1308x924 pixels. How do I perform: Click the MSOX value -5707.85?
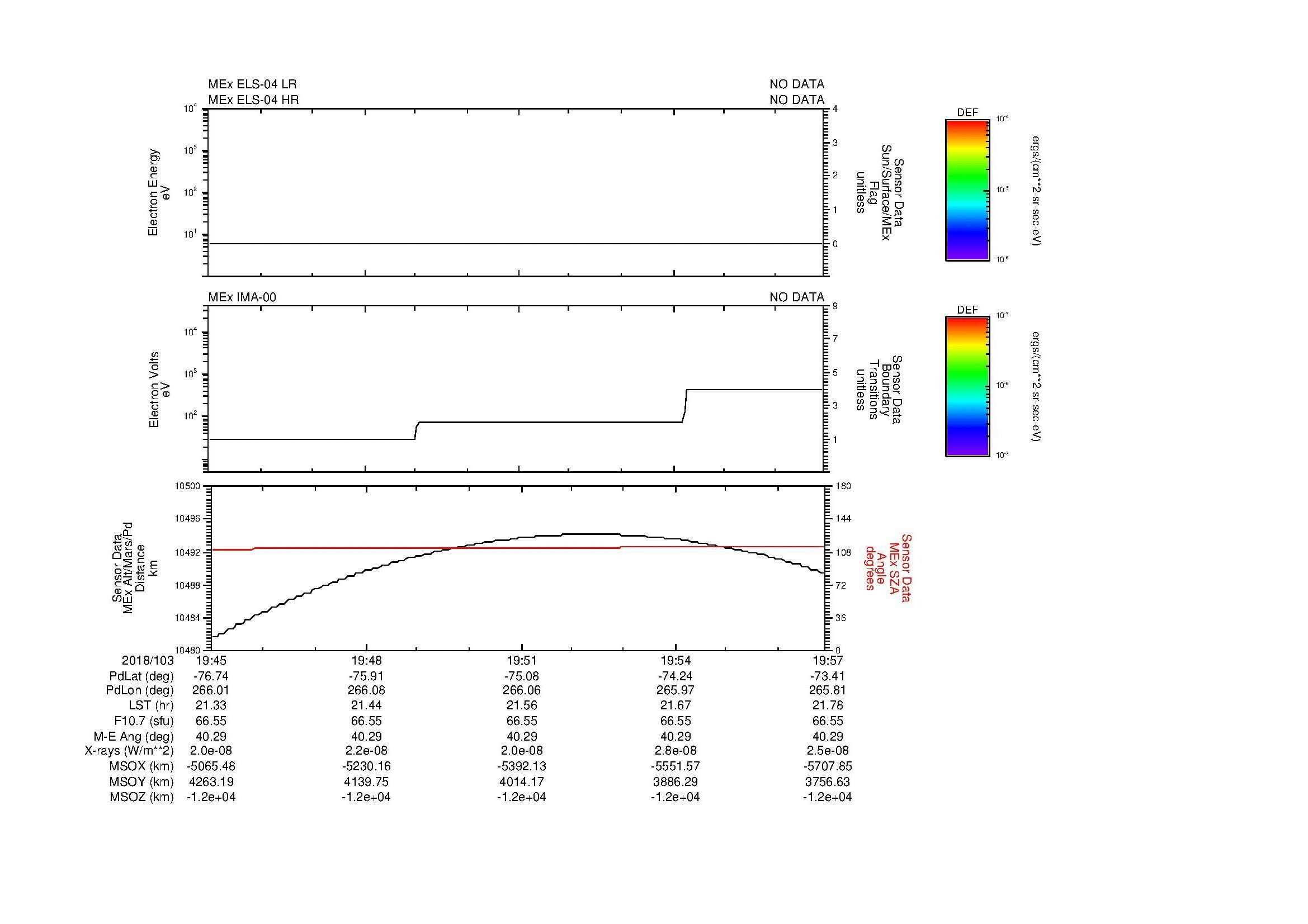[827, 766]
